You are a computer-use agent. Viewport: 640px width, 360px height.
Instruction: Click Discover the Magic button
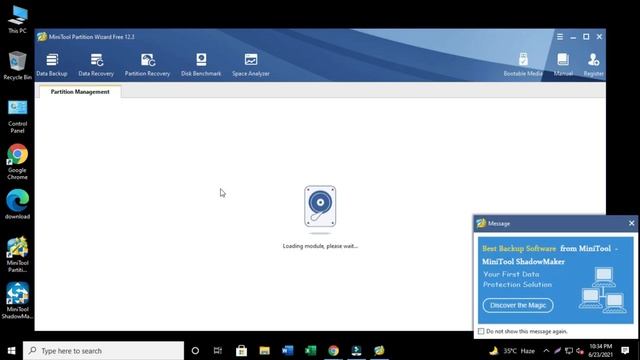point(518,305)
